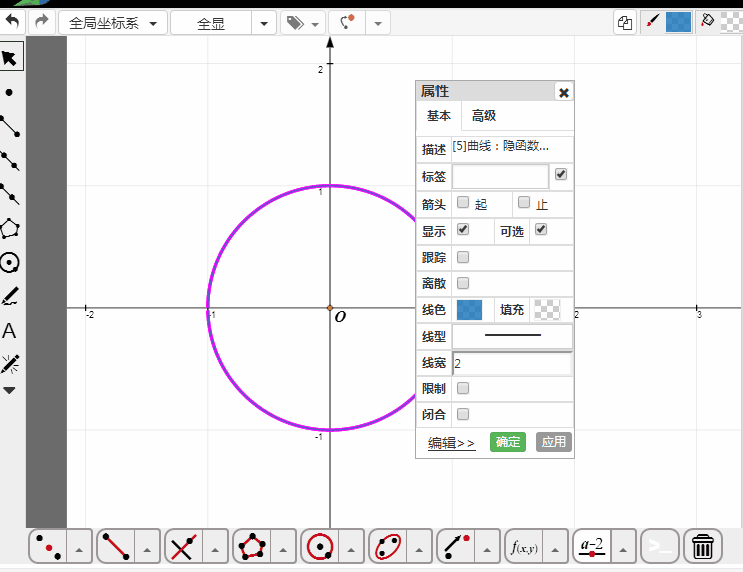Click the 标签 label input field
Viewport: 743px width, 572px height.
(500, 177)
